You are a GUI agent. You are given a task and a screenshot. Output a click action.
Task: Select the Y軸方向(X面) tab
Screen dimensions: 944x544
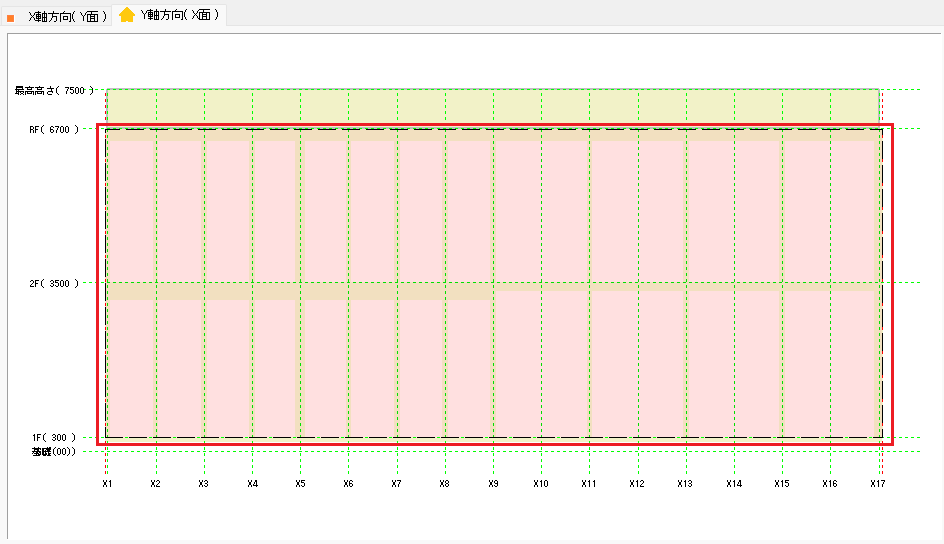pyautogui.click(x=180, y=15)
